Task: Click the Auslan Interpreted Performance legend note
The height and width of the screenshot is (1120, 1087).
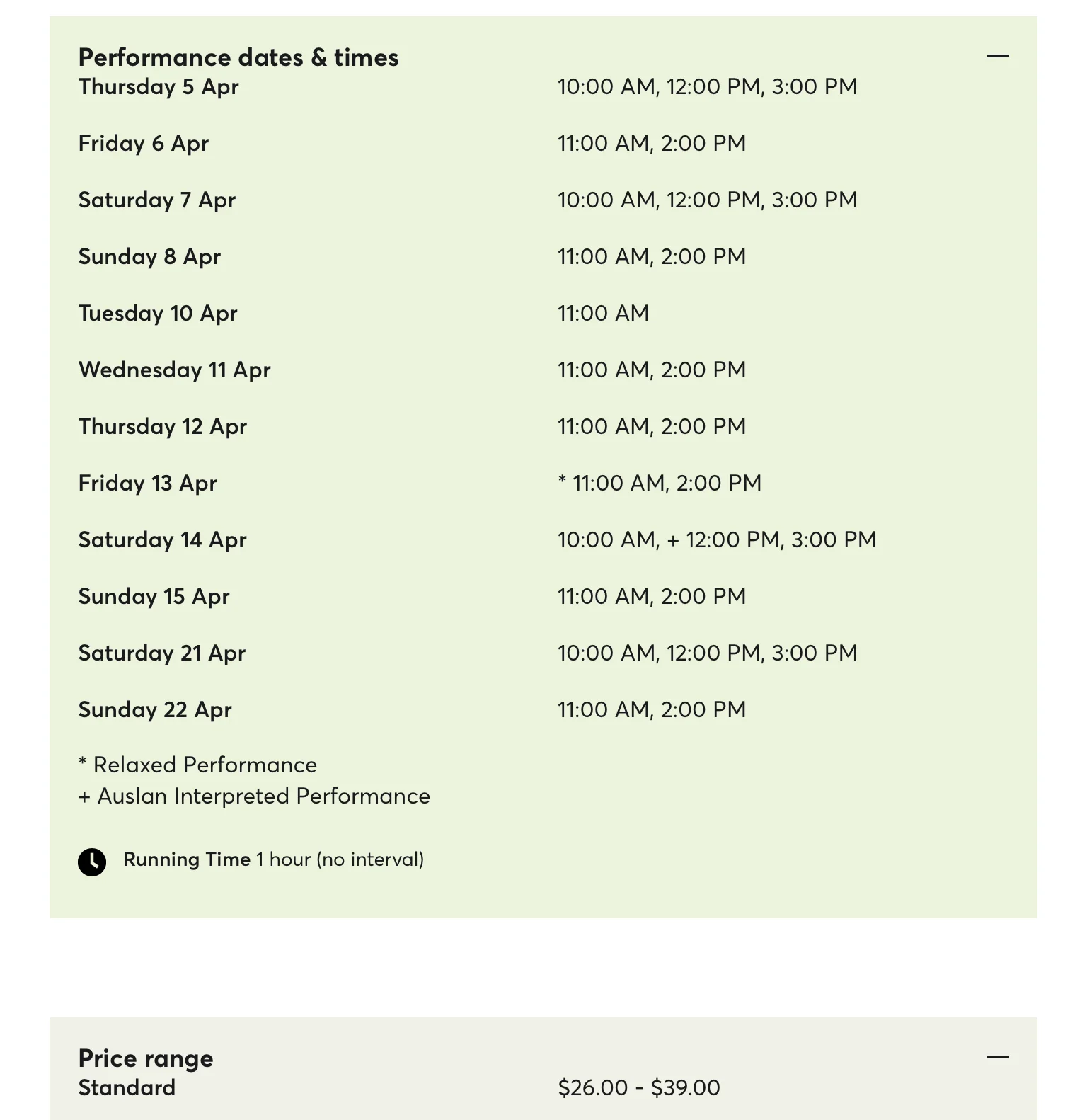Action: (254, 796)
